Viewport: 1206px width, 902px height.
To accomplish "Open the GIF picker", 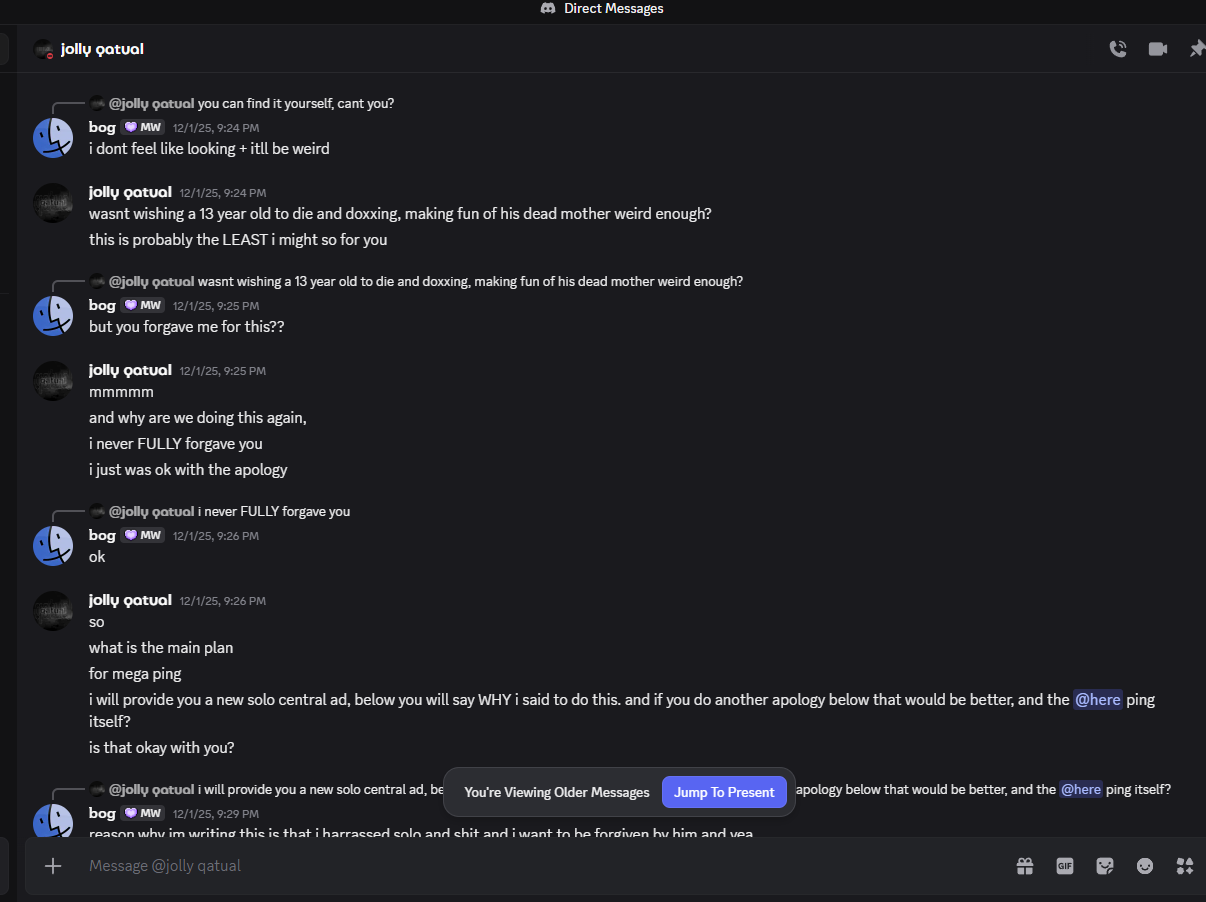I will tap(1065, 866).
